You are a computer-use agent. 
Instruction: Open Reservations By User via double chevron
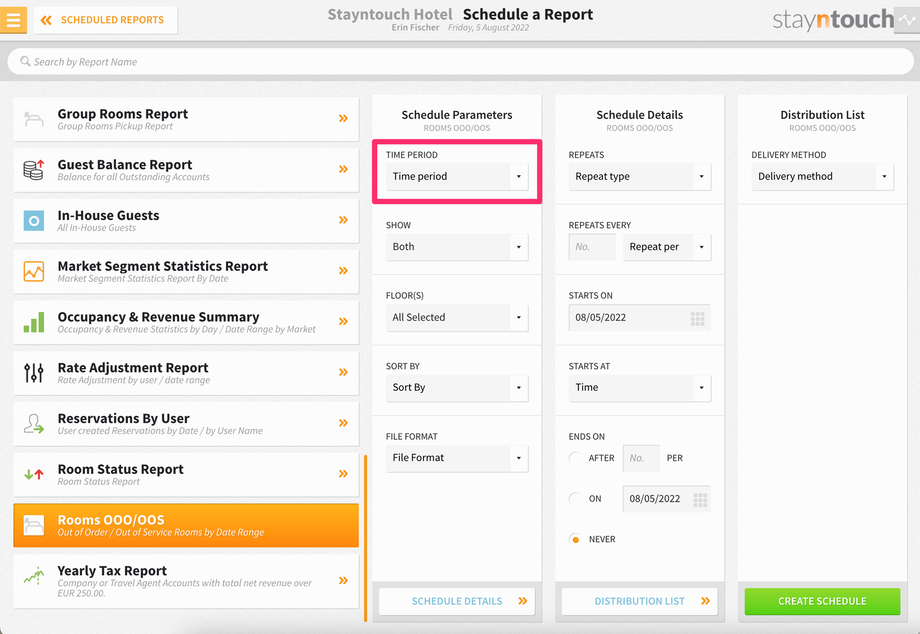click(x=343, y=423)
